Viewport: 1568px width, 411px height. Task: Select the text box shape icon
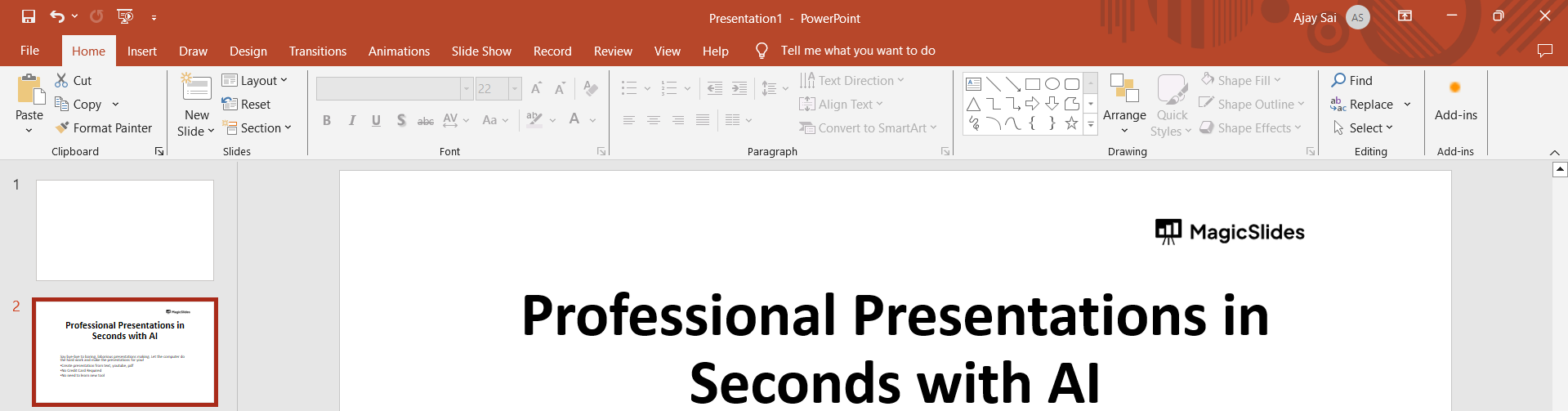pyautogui.click(x=973, y=83)
